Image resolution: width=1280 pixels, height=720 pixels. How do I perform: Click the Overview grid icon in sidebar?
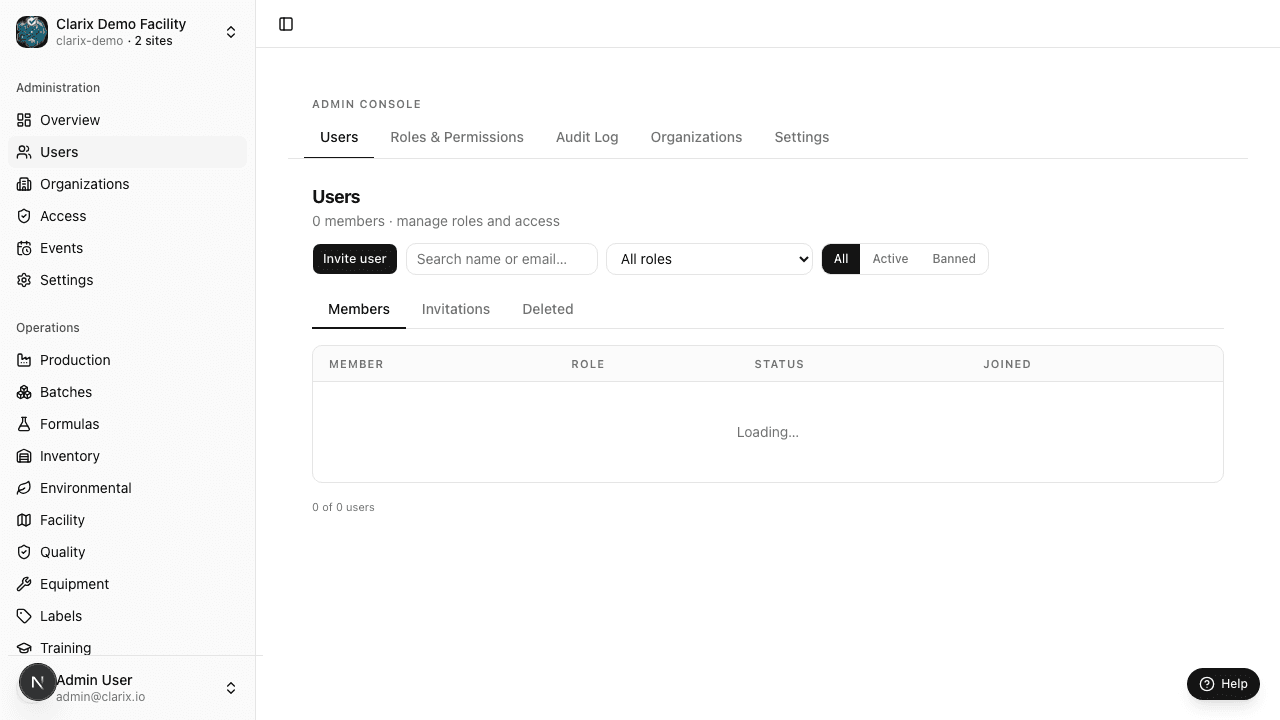tap(24, 120)
